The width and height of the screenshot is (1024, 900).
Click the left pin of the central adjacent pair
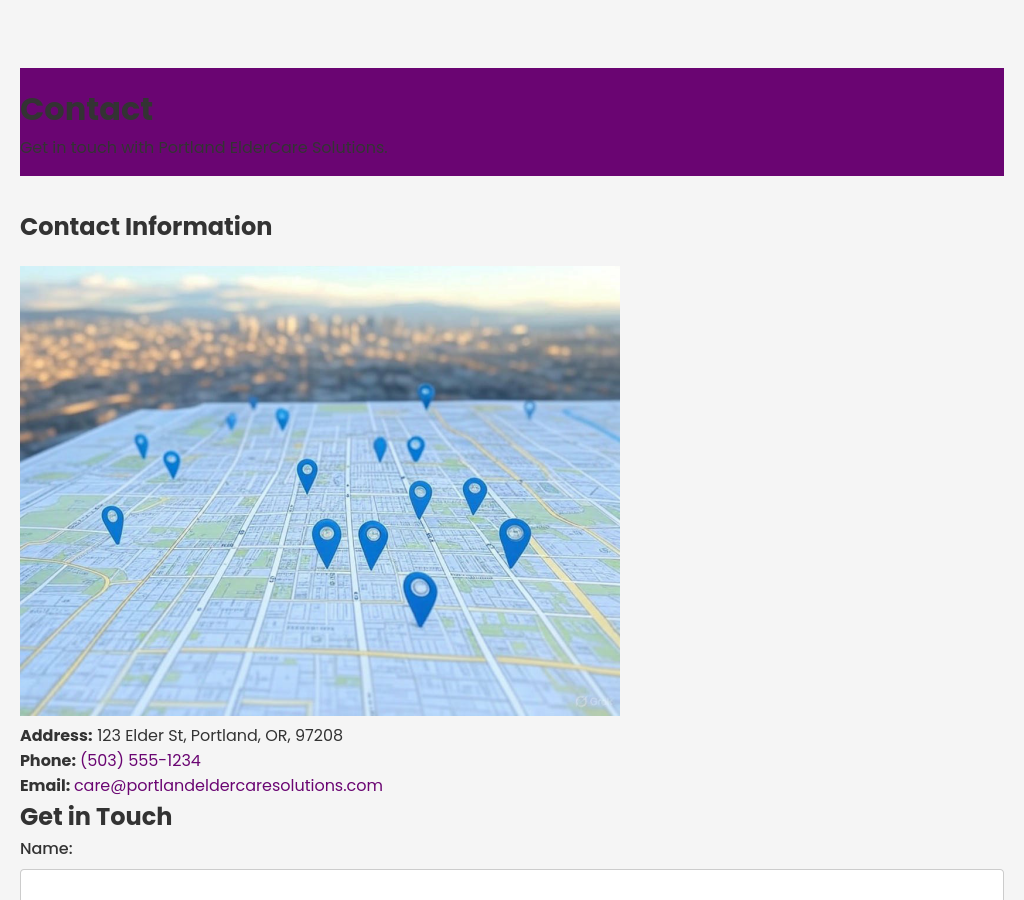pos(326,542)
